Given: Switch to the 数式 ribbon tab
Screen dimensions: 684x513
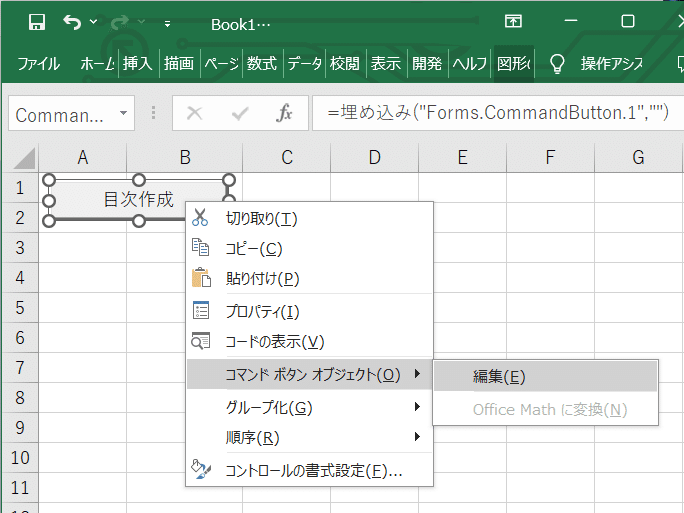Looking at the screenshot, I should (x=262, y=64).
